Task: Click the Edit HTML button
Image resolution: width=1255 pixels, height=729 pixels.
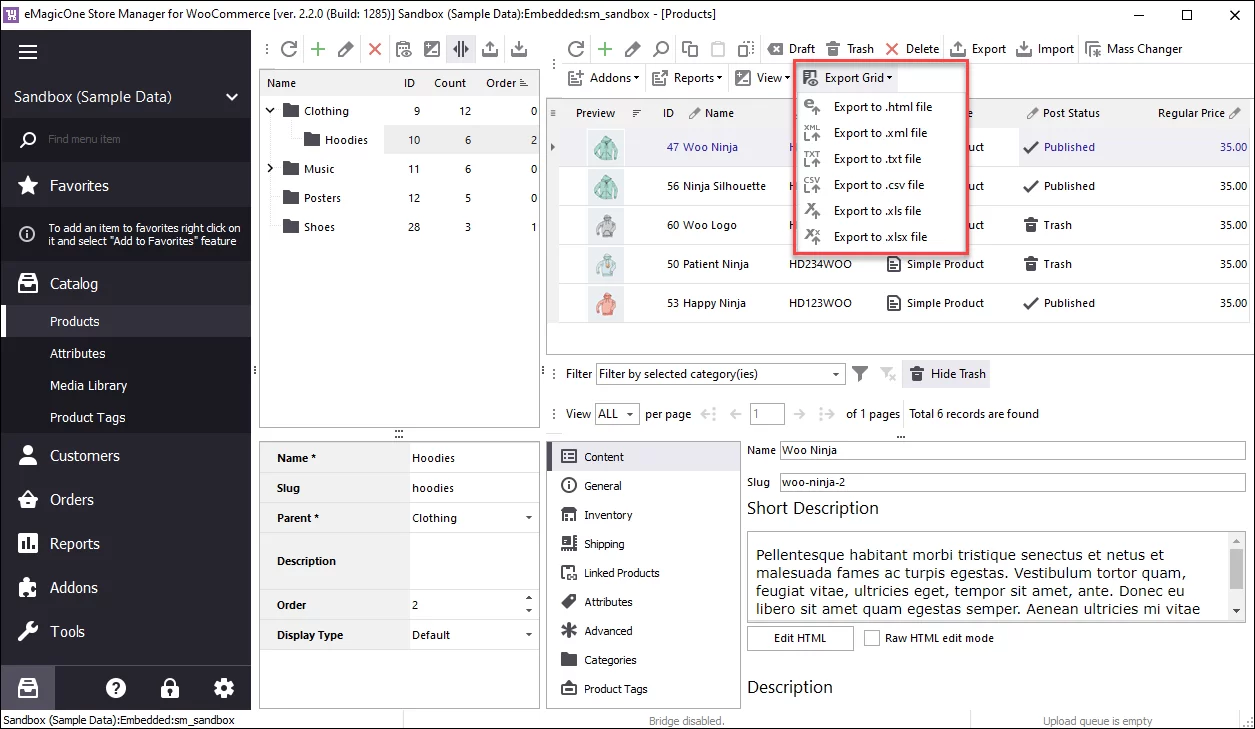Action: tap(799, 638)
